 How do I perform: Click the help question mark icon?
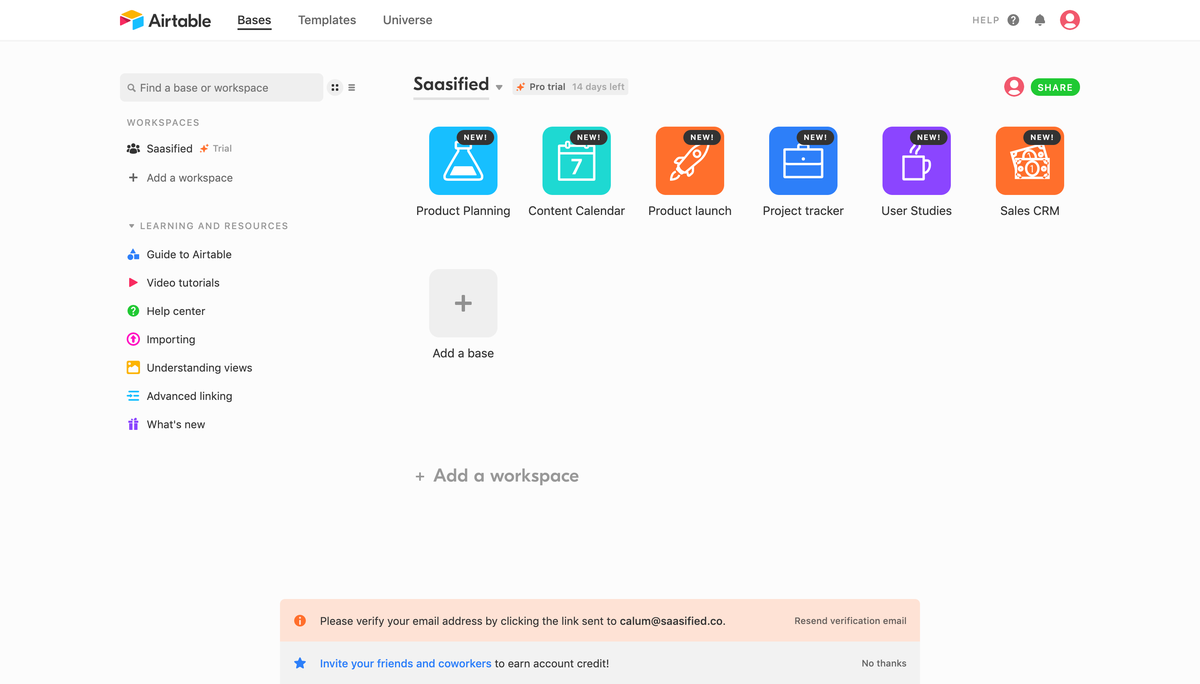pos(1013,20)
